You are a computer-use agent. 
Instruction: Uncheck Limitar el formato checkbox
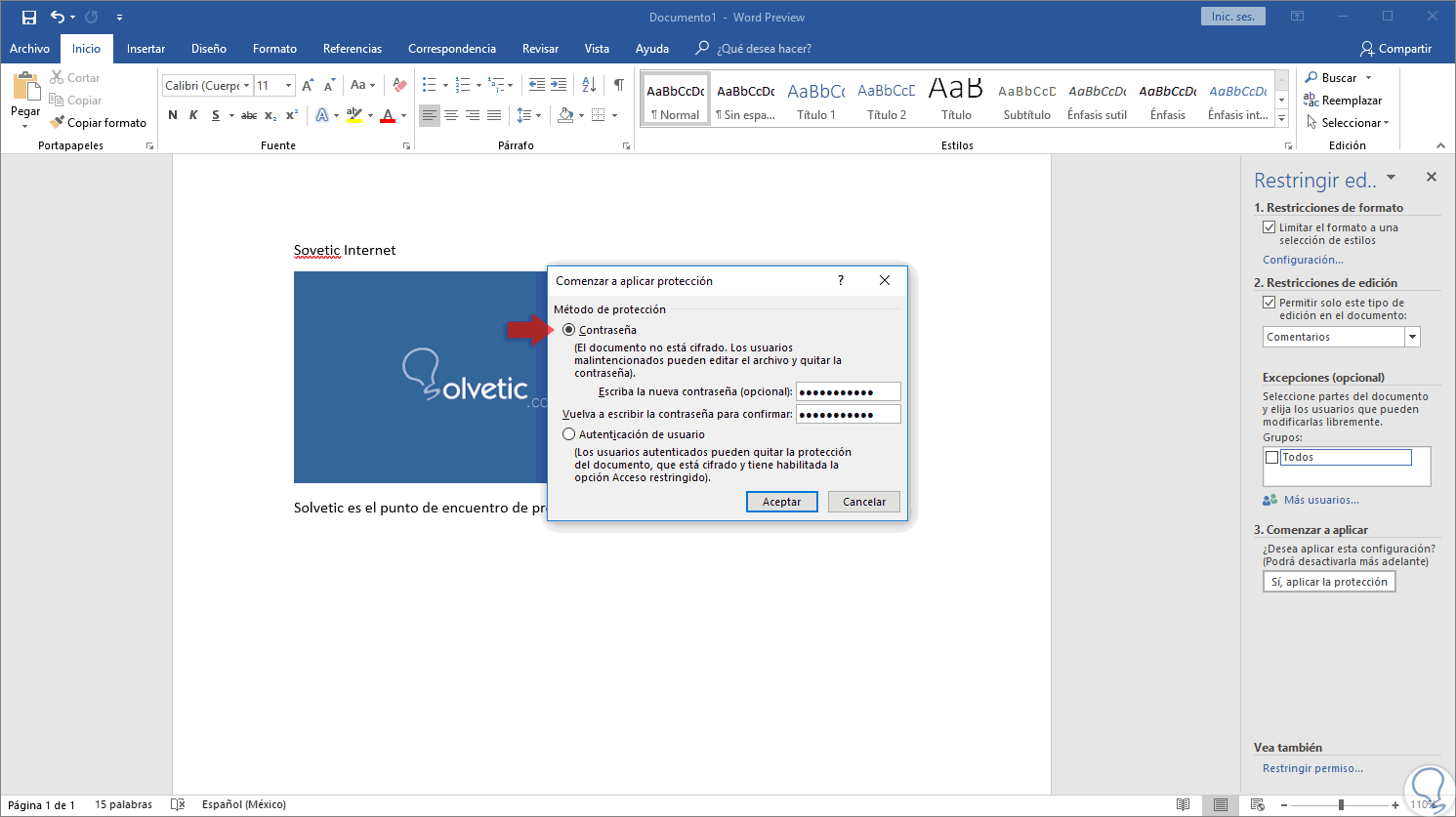point(1269,227)
